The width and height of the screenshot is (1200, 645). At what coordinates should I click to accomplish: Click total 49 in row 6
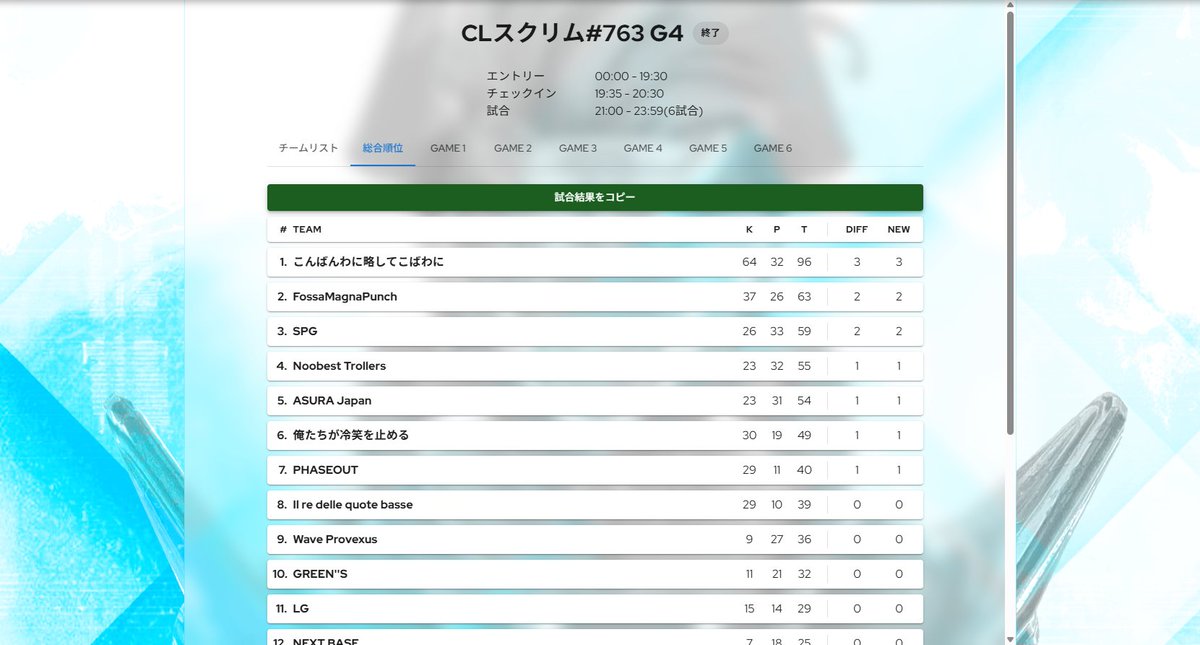(x=804, y=436)
